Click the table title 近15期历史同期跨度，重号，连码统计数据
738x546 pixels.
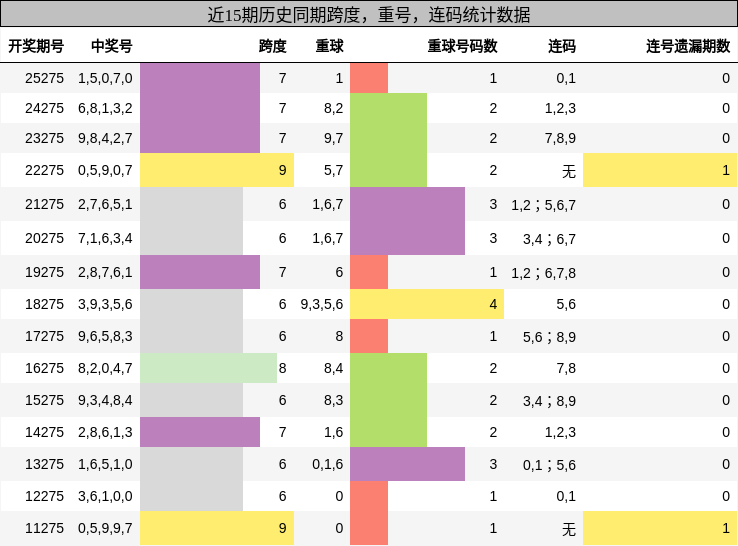click(369, 15)
